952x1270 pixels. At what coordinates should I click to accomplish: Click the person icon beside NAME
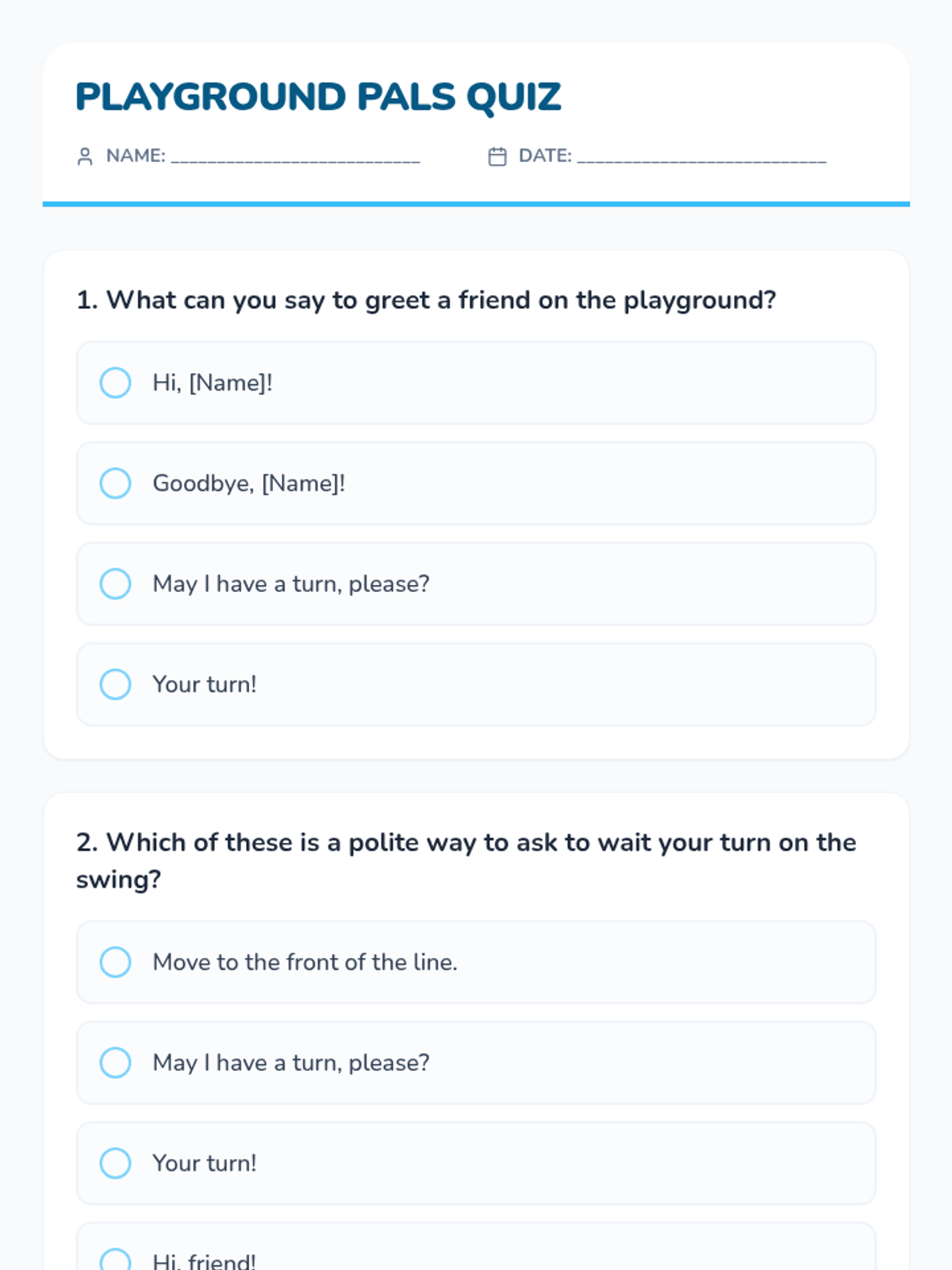85,156
